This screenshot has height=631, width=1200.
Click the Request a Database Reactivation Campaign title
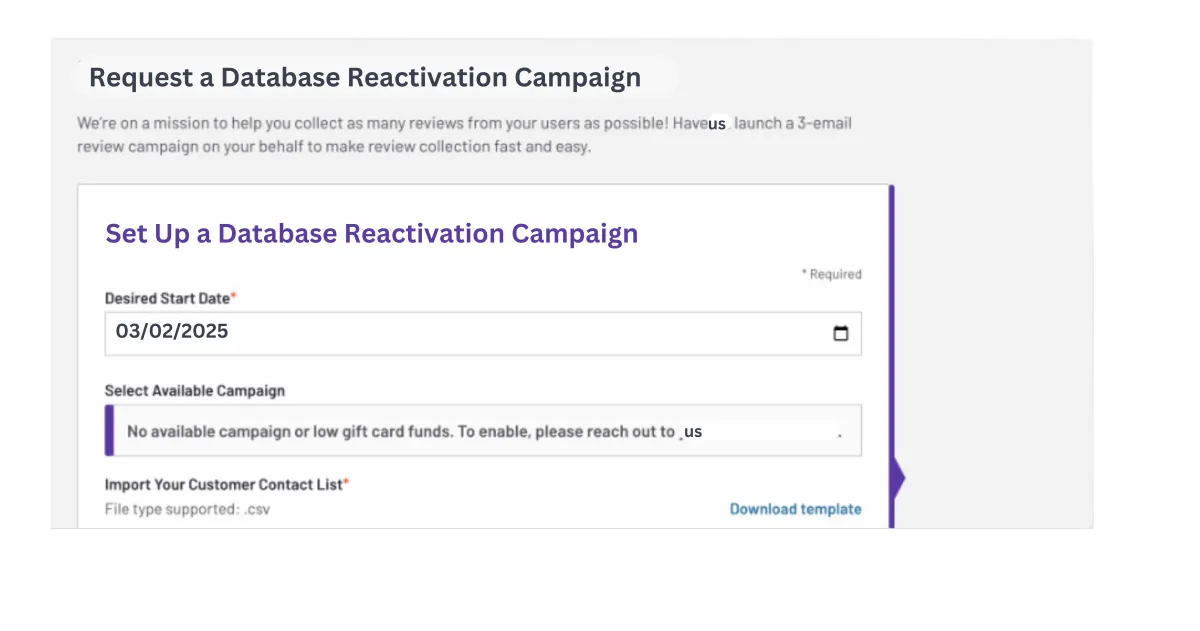(365, 77)
